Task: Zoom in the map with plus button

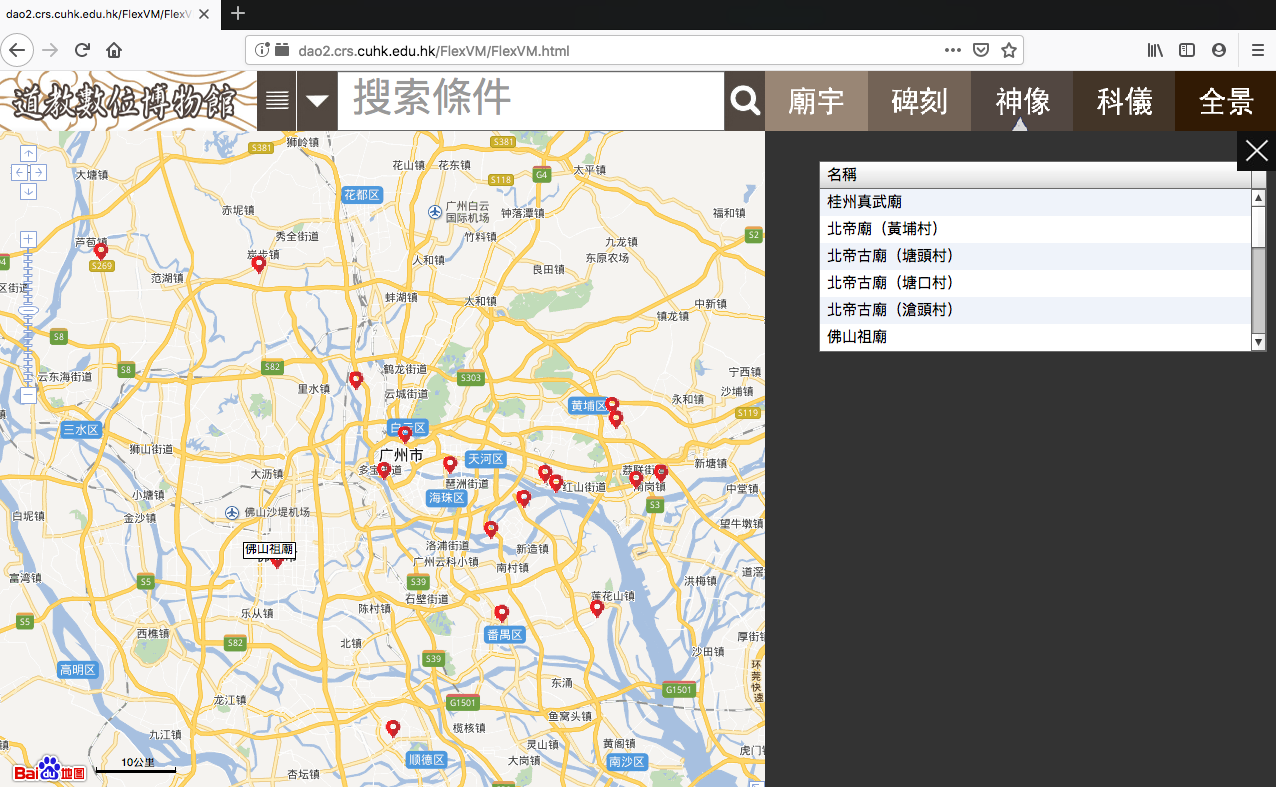Action: [28, 239]
